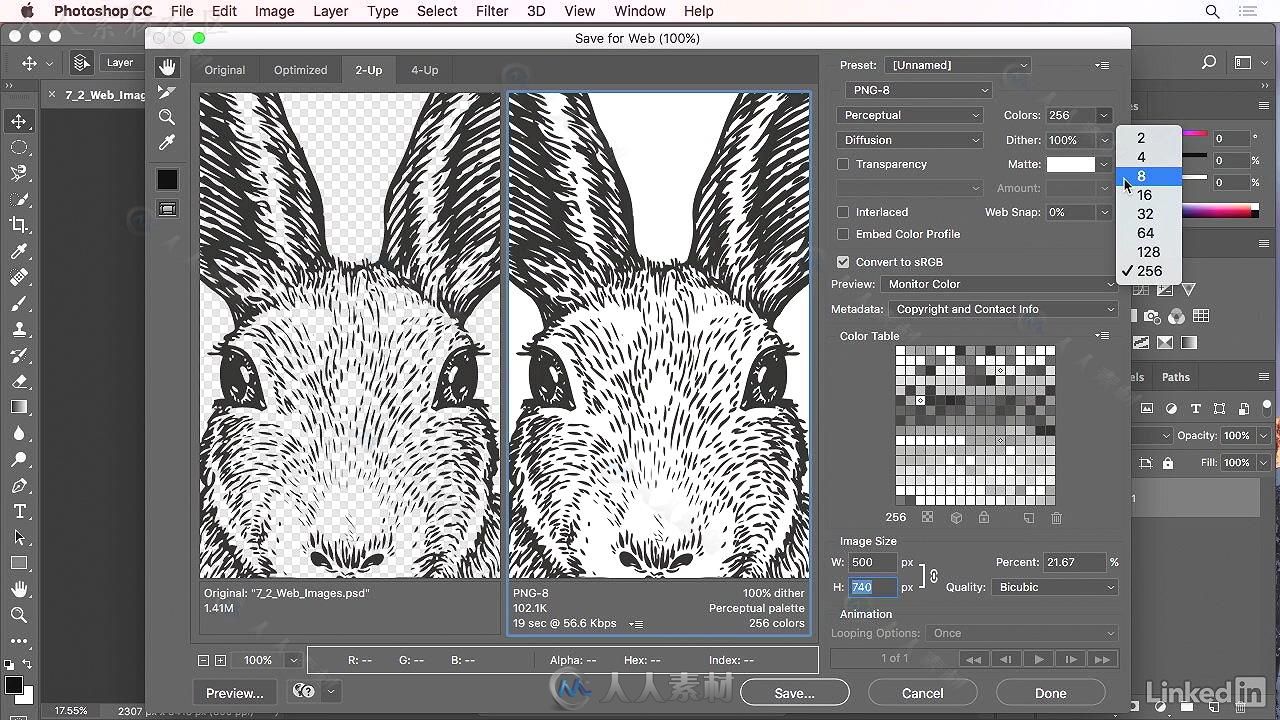The width and height of the screenshot is (1280, 720).
Task: Click the trash icon under Color Table
Action: point(1056,517)
